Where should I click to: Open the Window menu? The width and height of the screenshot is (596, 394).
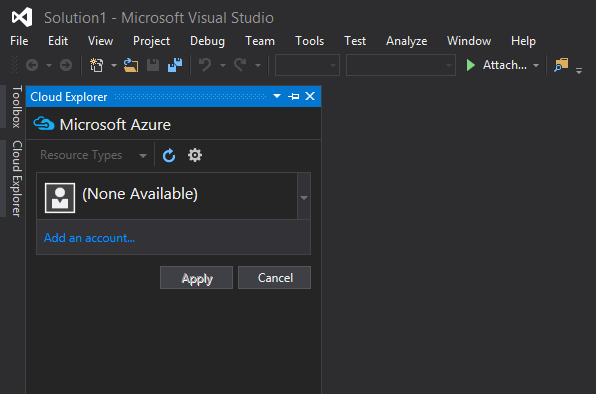[469, 41]
